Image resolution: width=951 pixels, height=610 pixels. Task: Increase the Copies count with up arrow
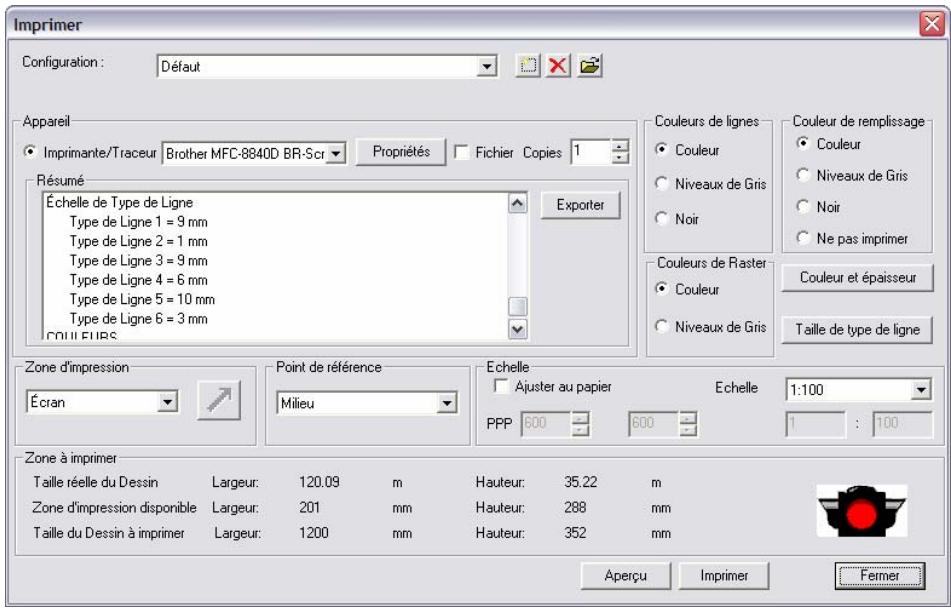(x=619, y=146)
